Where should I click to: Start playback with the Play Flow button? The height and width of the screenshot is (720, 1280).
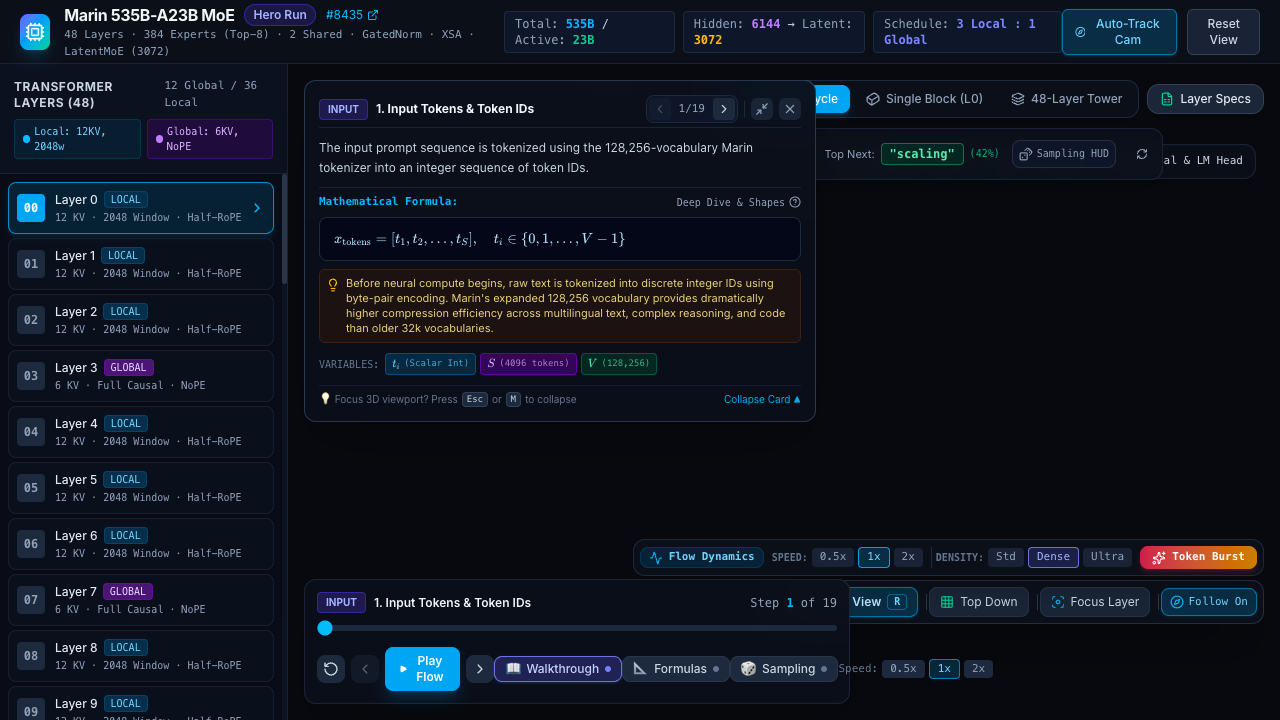click(422, 669)
